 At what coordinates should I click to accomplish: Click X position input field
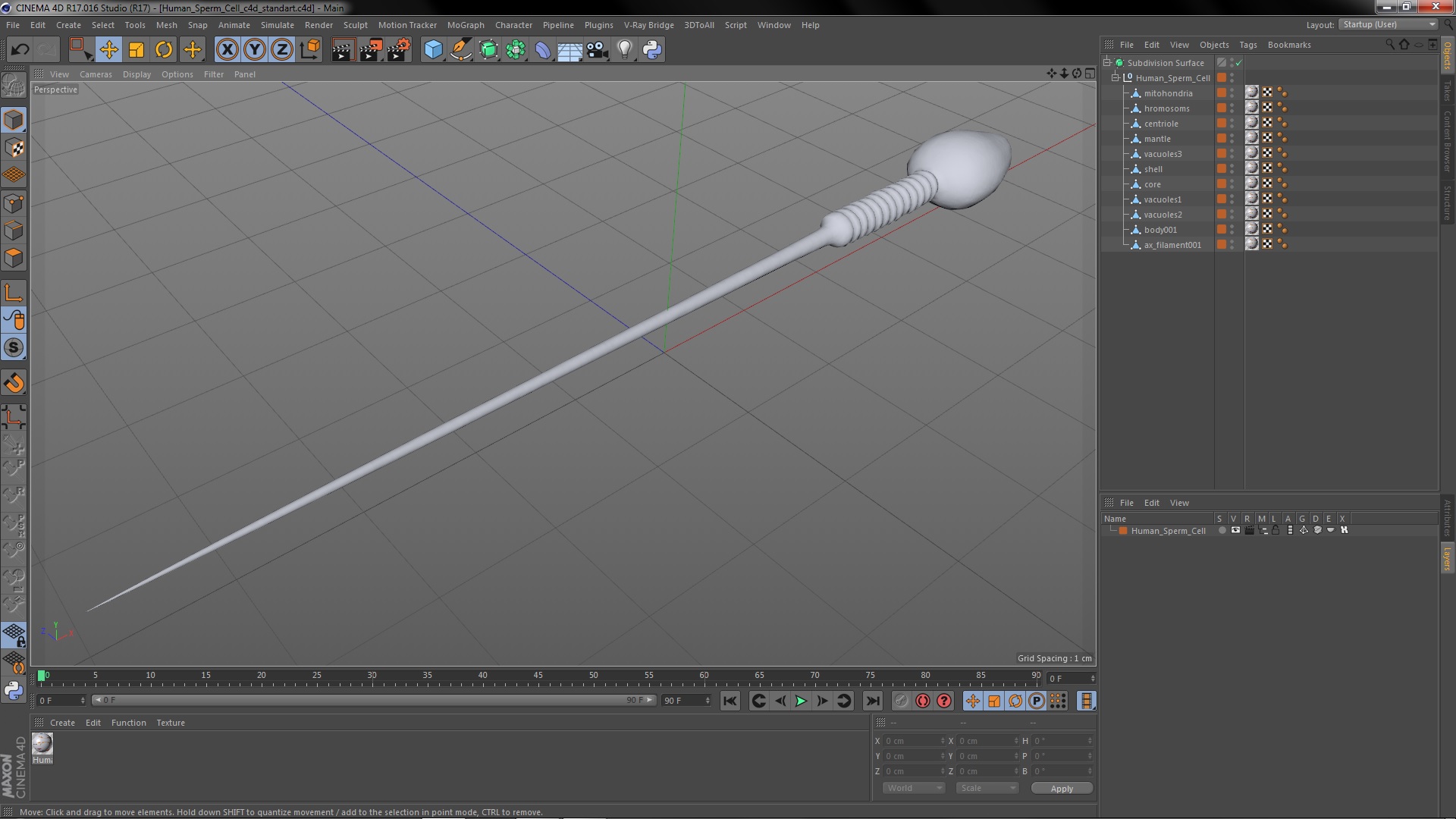click(913, 741)
